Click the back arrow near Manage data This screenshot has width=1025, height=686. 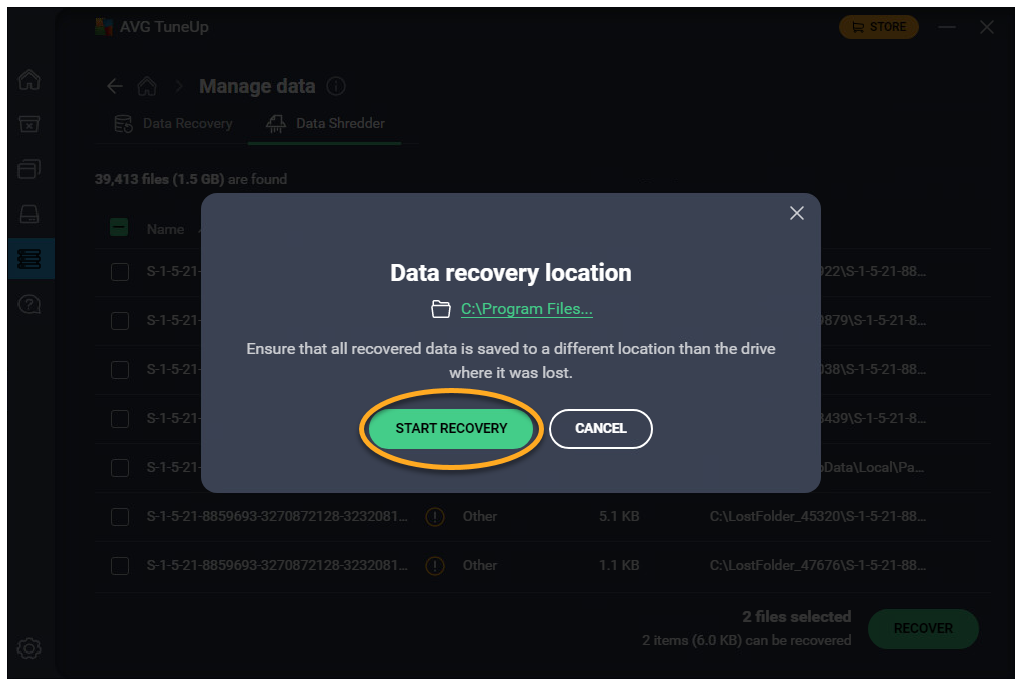115,86
